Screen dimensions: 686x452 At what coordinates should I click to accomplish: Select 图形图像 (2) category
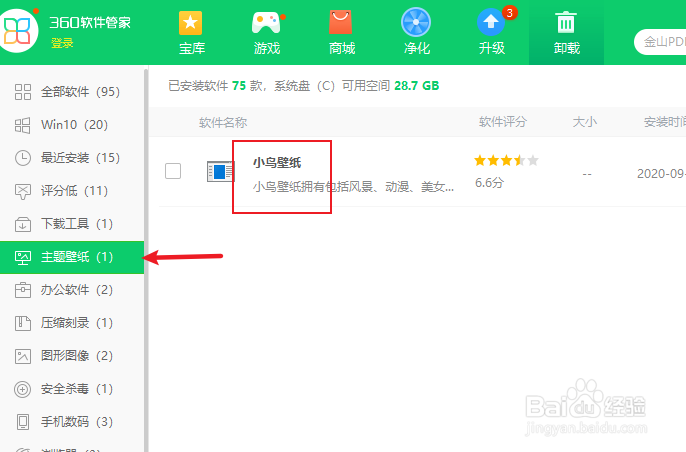pos(72,356)
